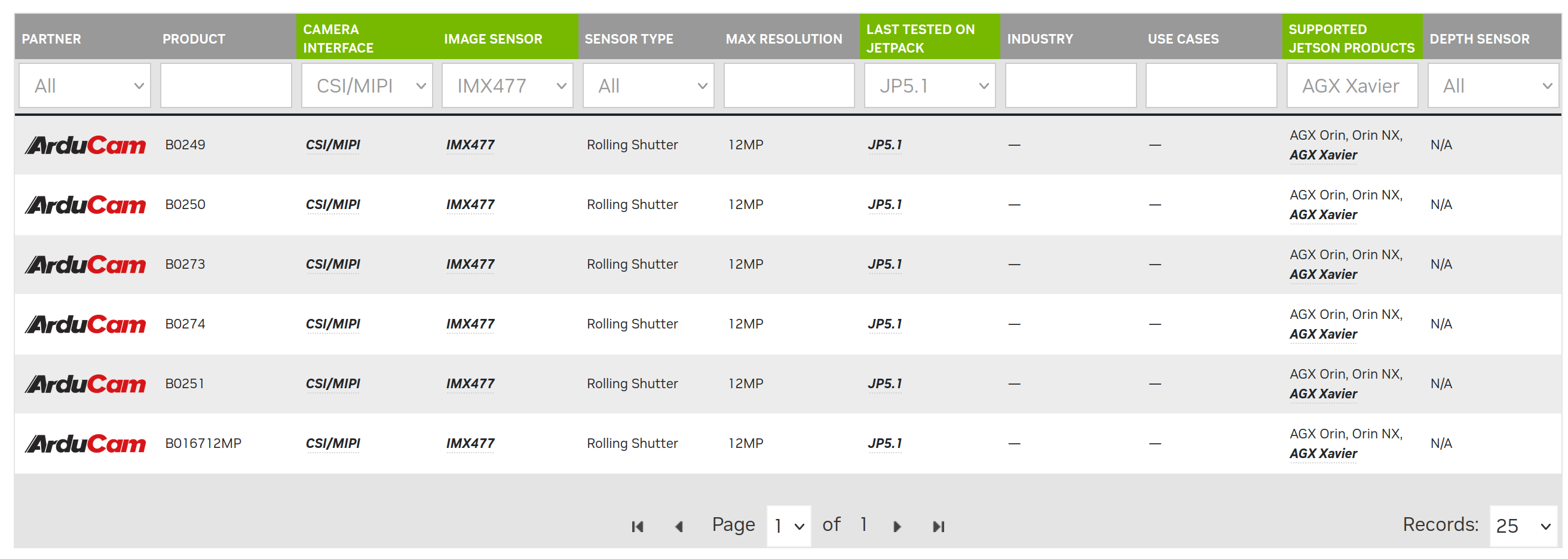
Task: Change the JP5.1 JetPack filter dropdown
Action: (929, 86)
